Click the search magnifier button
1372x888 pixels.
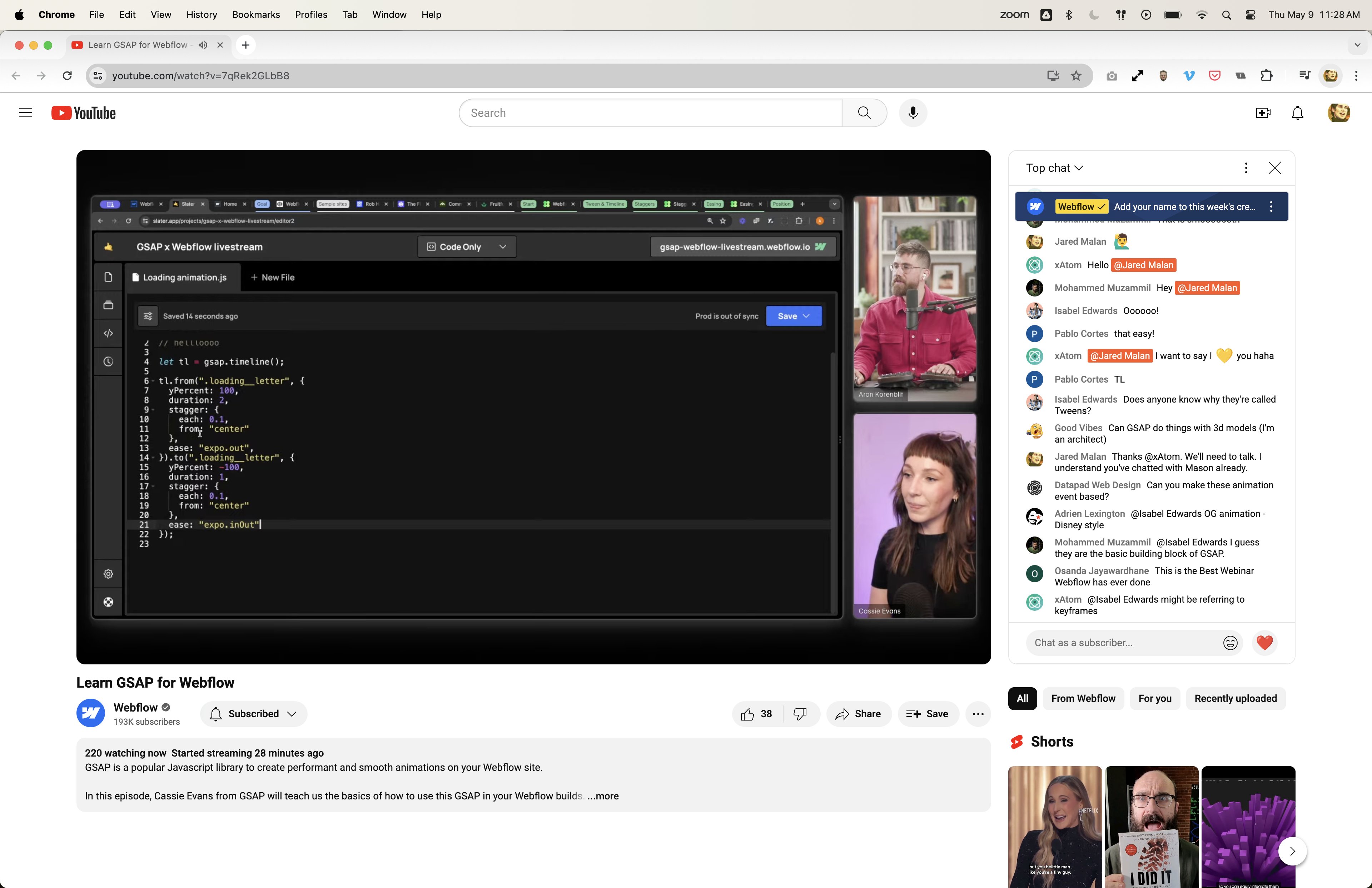coord(864,113)
